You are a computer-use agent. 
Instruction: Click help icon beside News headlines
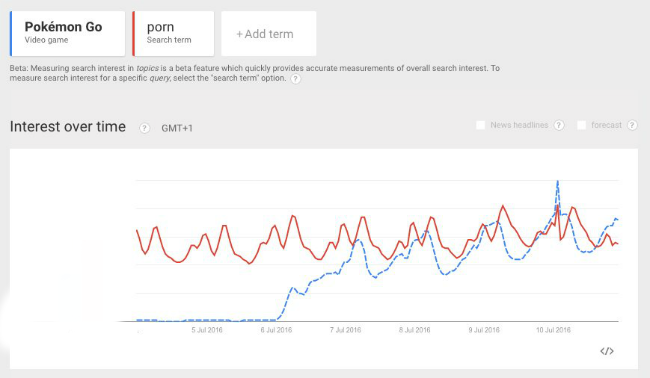click(559, 125)
